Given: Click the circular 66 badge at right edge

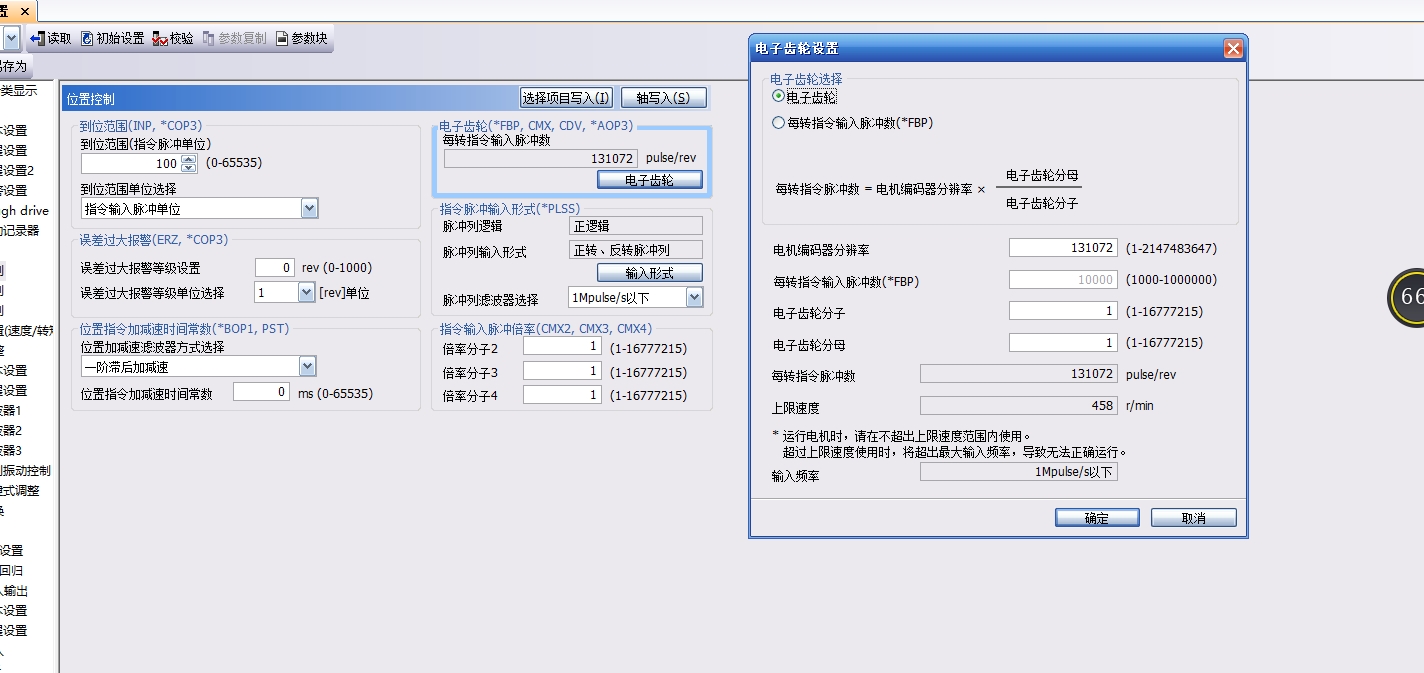Looking at the screenshot, I should [x=1408, y=297].
